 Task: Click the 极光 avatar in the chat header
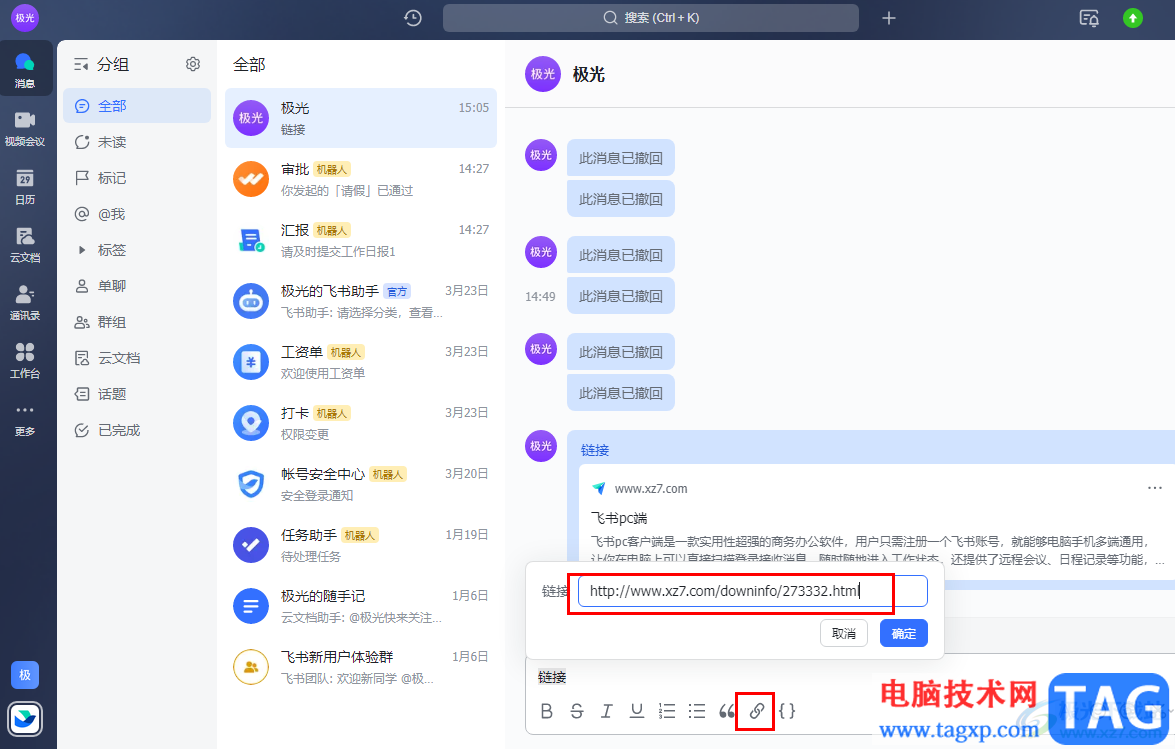coord(543,74)
